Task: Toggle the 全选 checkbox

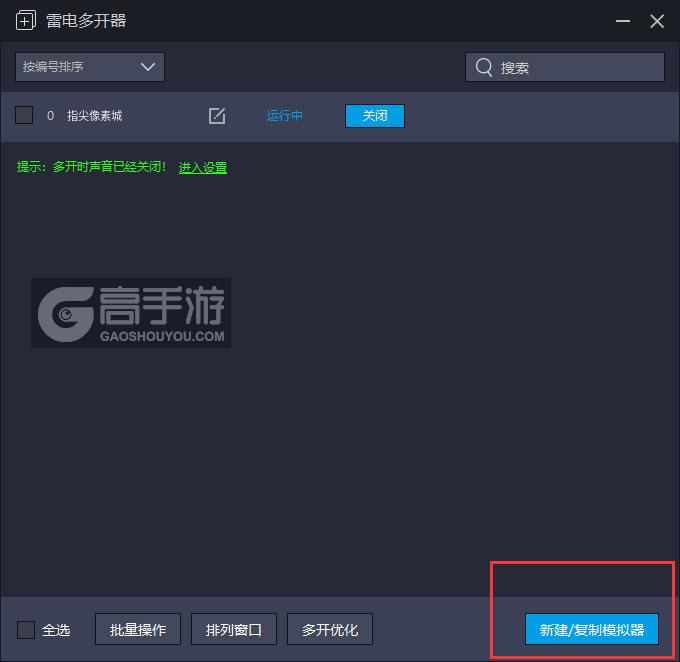Action: pyautogui.click(x=26, y=629)
